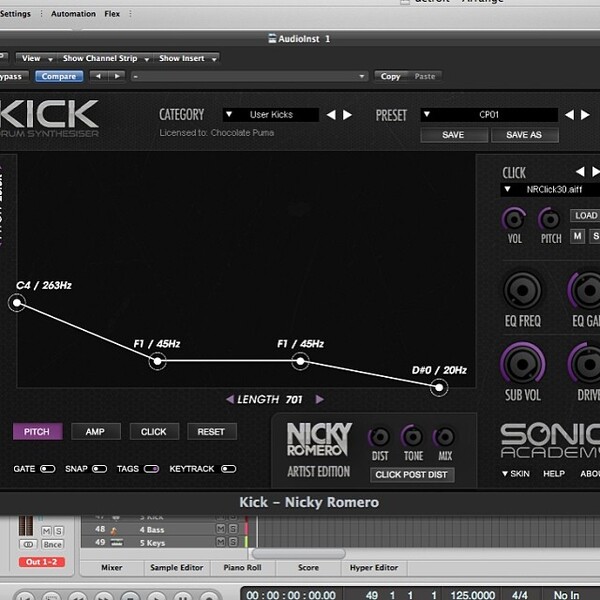Click the CLICK POST DIST button
The width and height of the screenshot is (600, 600).
tap(412, 475)
